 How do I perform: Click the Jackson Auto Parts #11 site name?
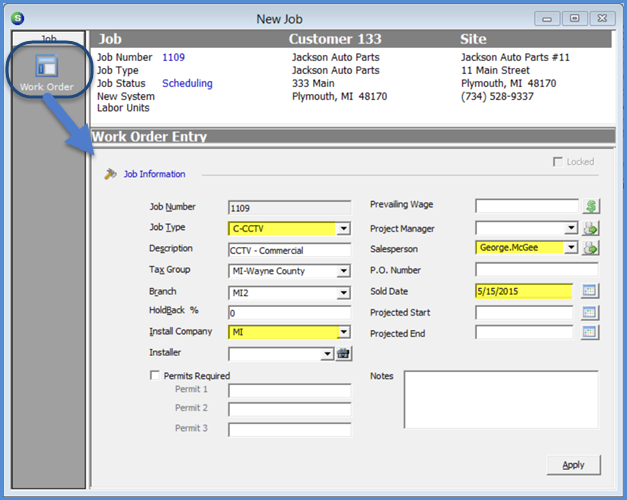click(515, 57)
